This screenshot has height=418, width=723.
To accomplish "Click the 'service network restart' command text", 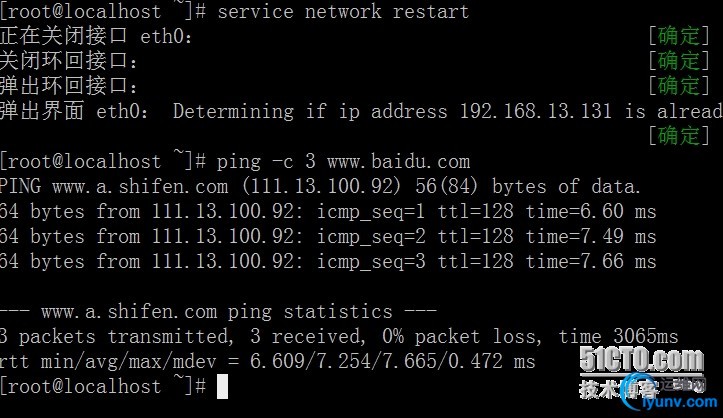I will pyautogui.click(x=343, y=11).
